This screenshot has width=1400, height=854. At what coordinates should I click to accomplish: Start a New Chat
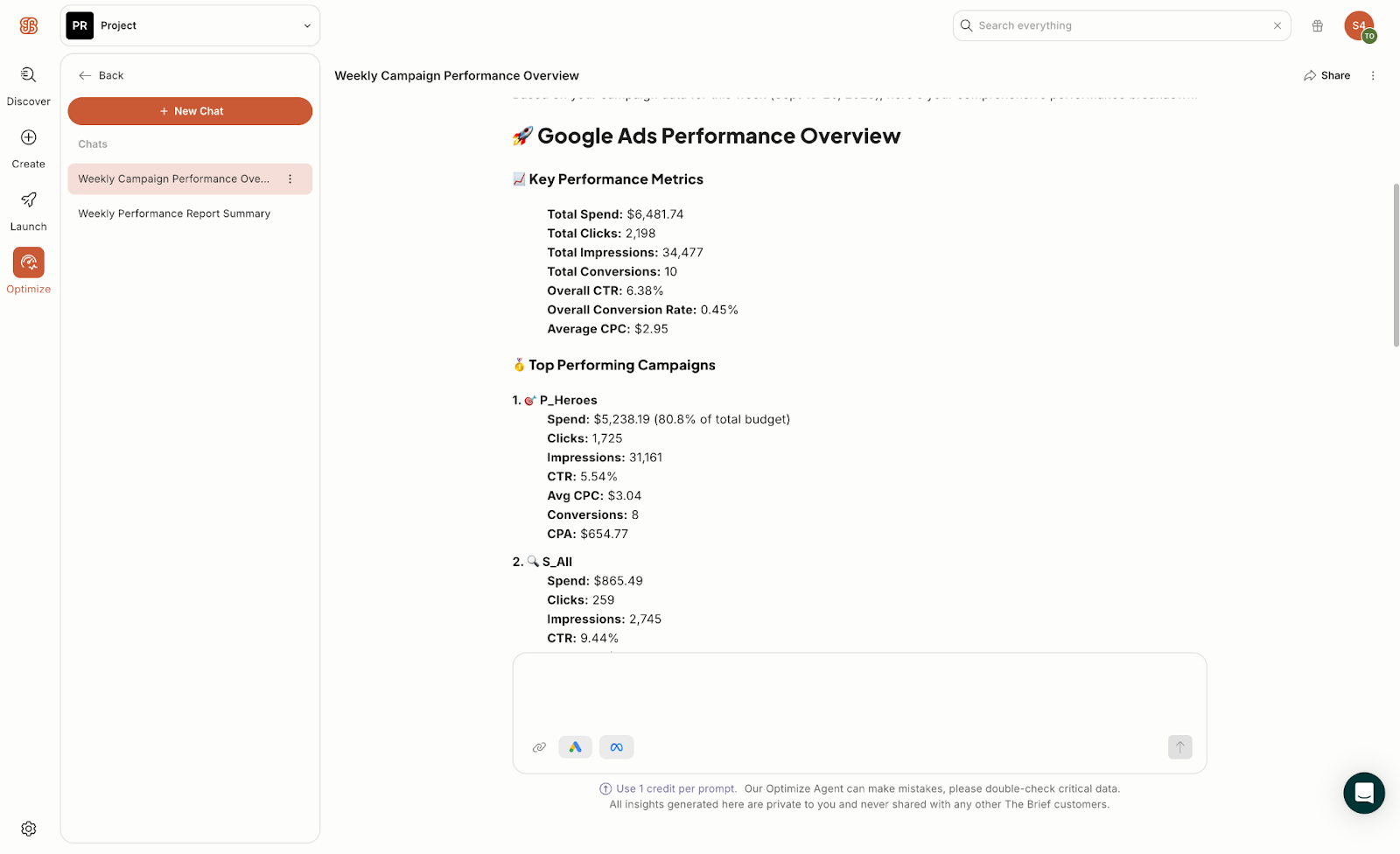tap(190, 111)
